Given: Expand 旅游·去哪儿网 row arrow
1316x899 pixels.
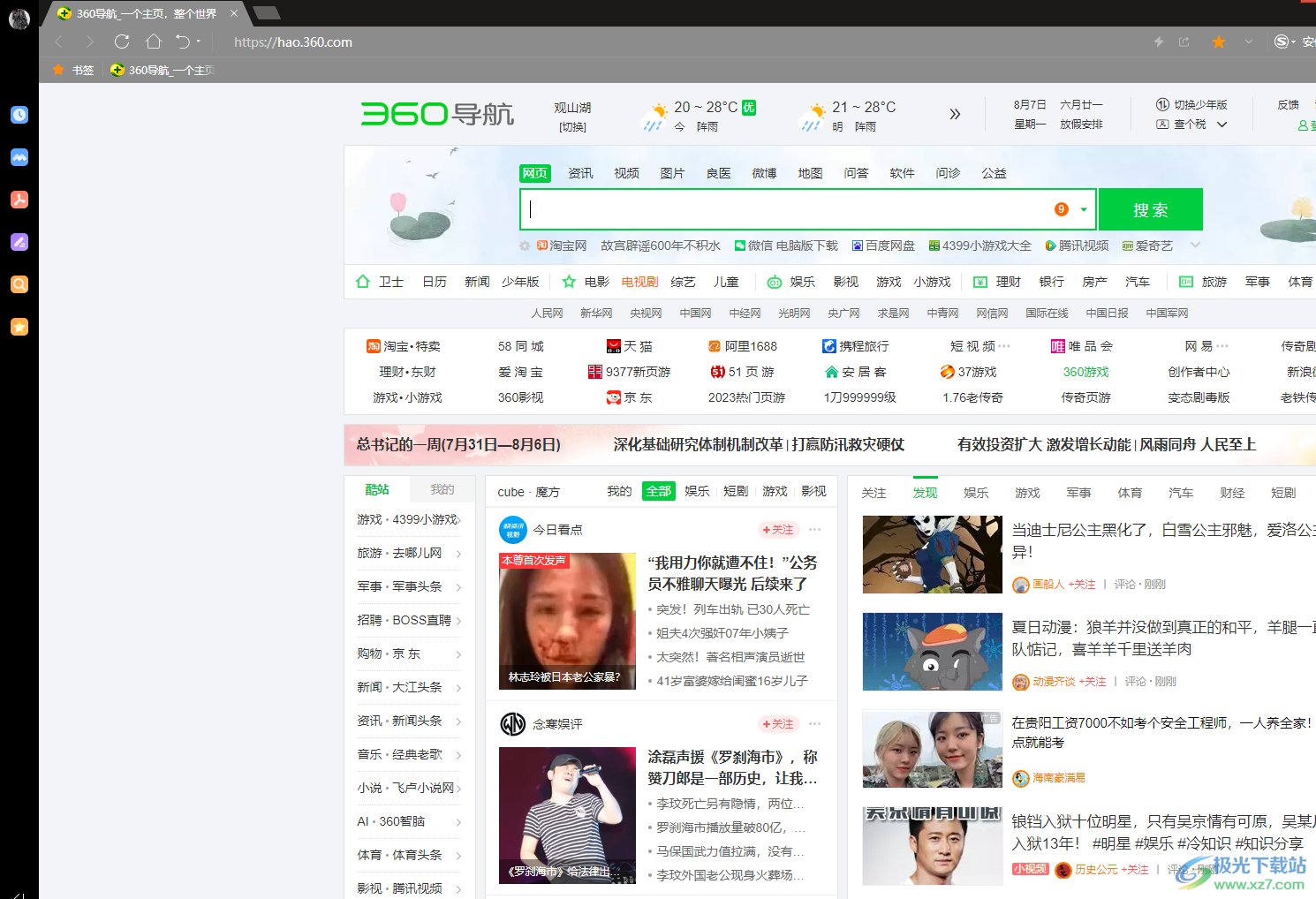Looking at the screenshot, I should point(459,554).
